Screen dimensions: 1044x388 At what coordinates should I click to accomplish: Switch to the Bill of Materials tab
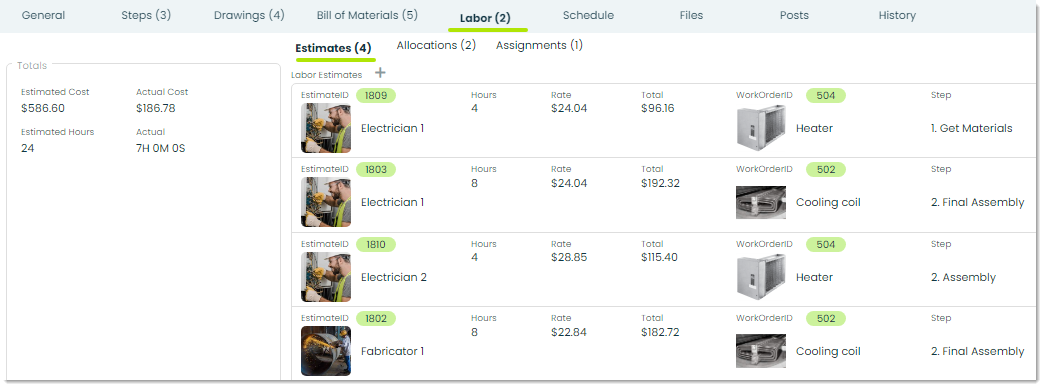pyautogui.click(x=368, y=15)
